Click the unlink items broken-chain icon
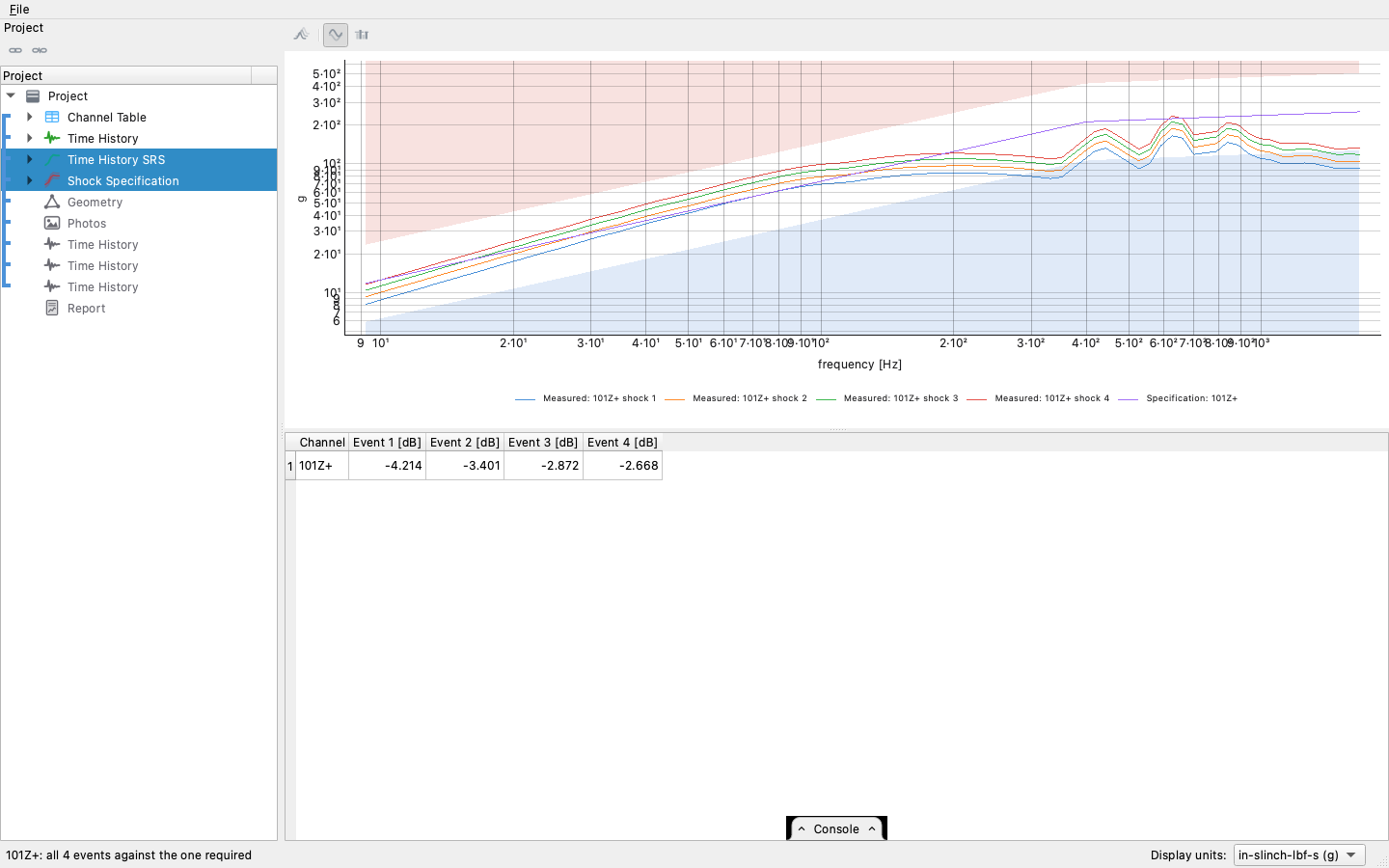Screen dimensions: 1389x868 40,50
